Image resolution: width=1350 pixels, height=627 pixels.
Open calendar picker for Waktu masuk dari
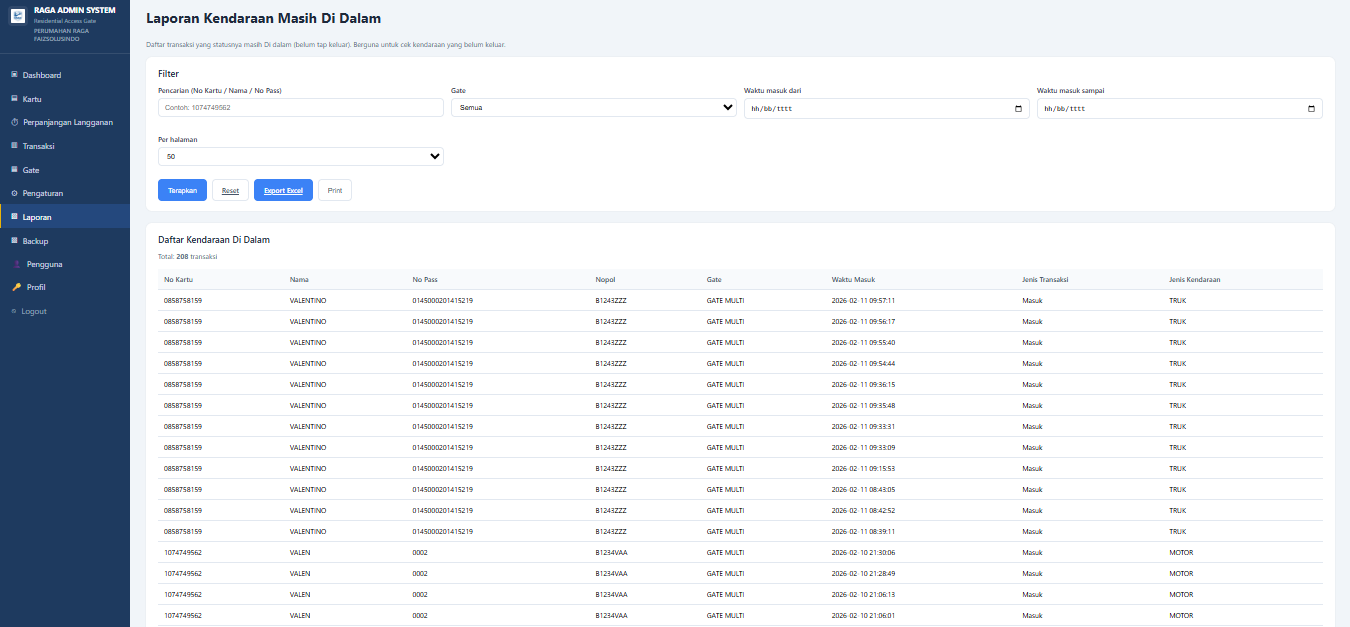pyautogui.click(x=1018, y=108)
